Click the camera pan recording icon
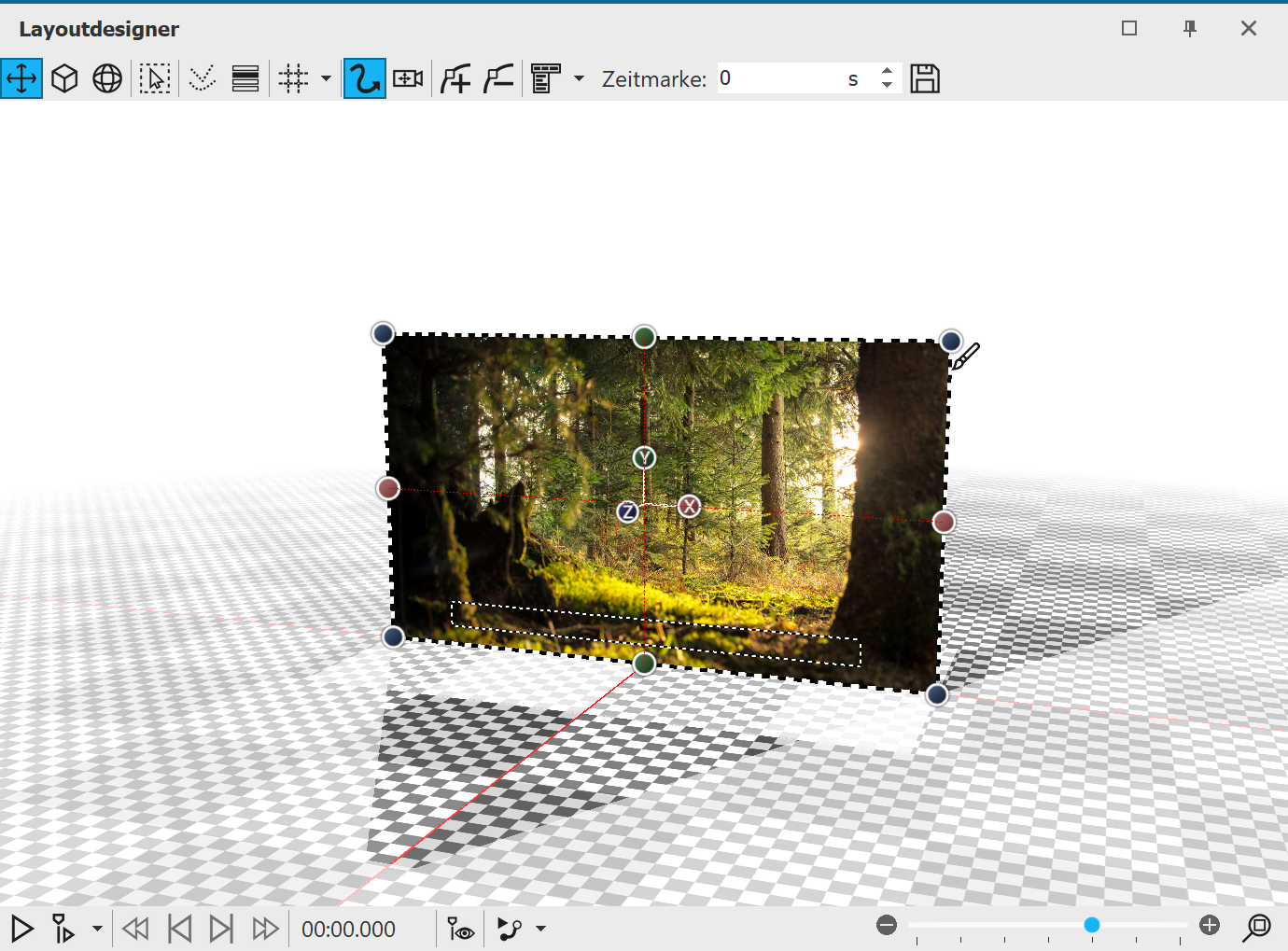Image resolution: width=1288 pixels, height=951 pixels. pyautogui.click(x=406, y=78)
